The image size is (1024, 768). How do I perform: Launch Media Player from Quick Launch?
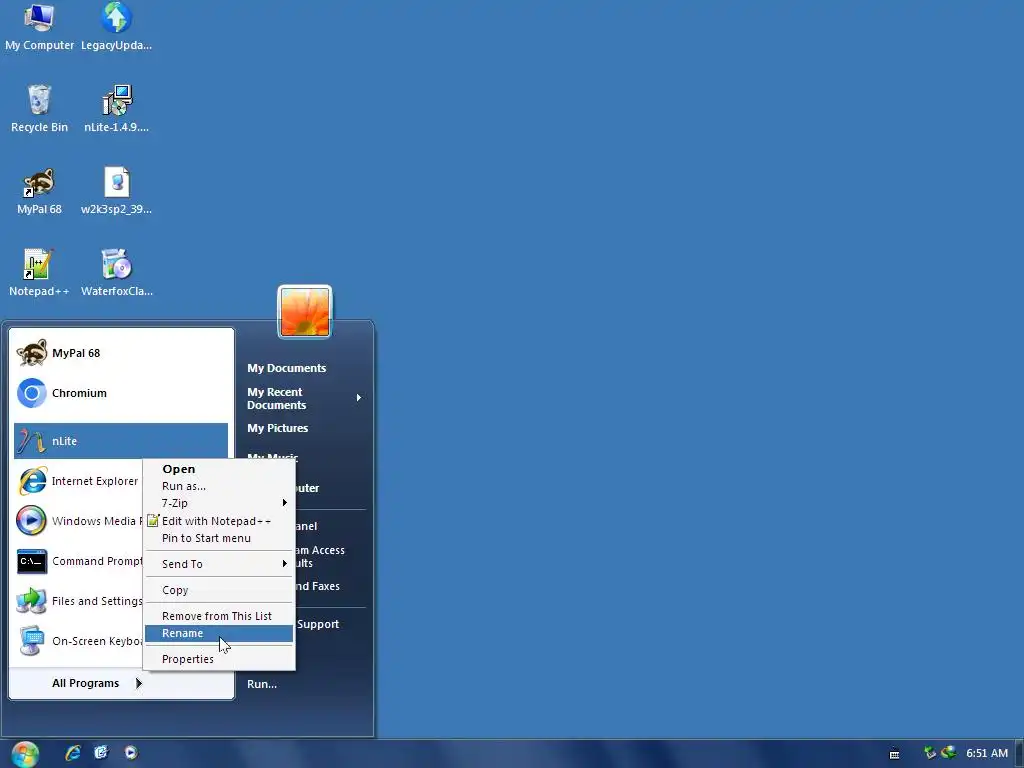pyautogui.click(x=131, y=753)
